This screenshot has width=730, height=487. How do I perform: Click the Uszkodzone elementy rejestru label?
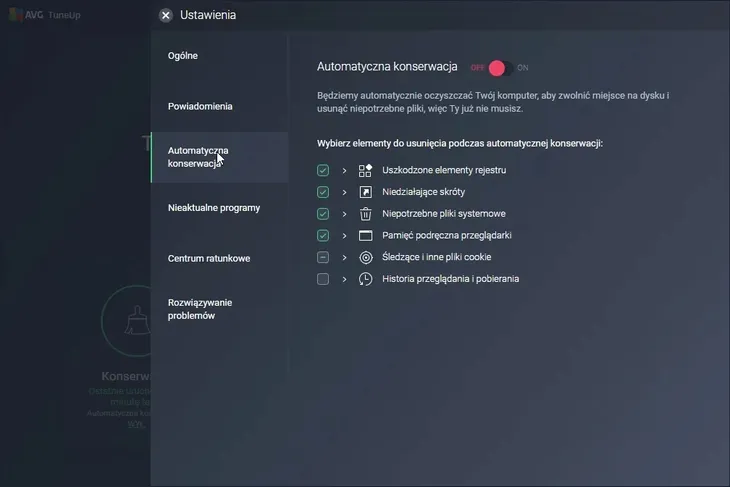coord(444,170)
